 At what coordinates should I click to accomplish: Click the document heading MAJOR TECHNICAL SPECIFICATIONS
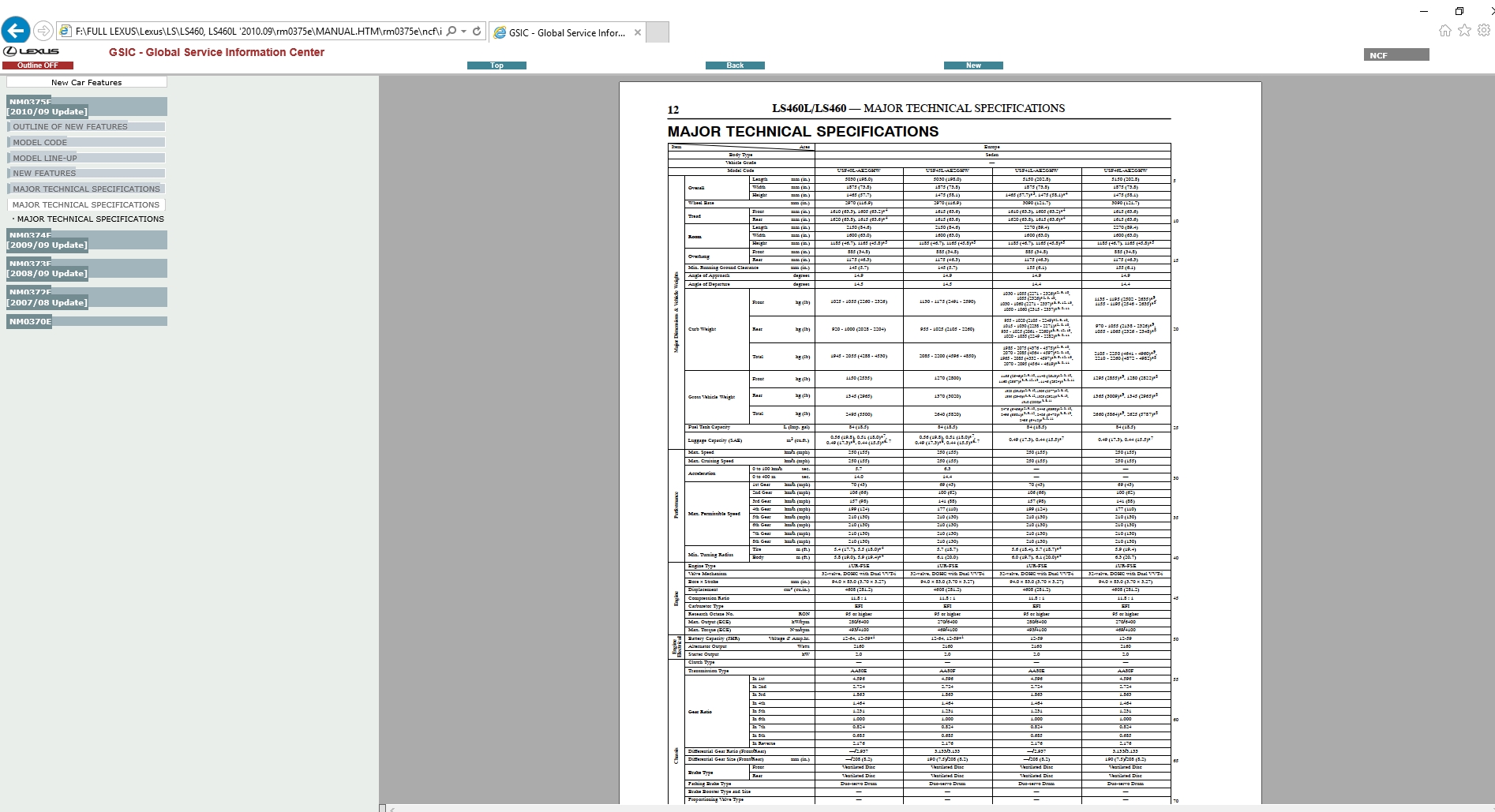coord(803,132)
